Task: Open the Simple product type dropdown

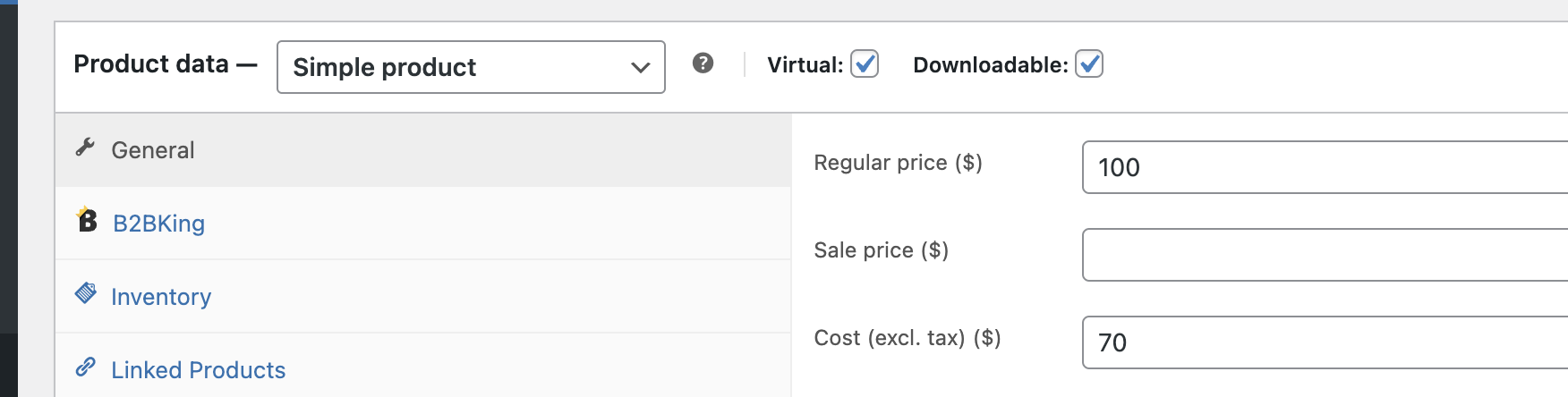Action: click(x=471, y=67)
